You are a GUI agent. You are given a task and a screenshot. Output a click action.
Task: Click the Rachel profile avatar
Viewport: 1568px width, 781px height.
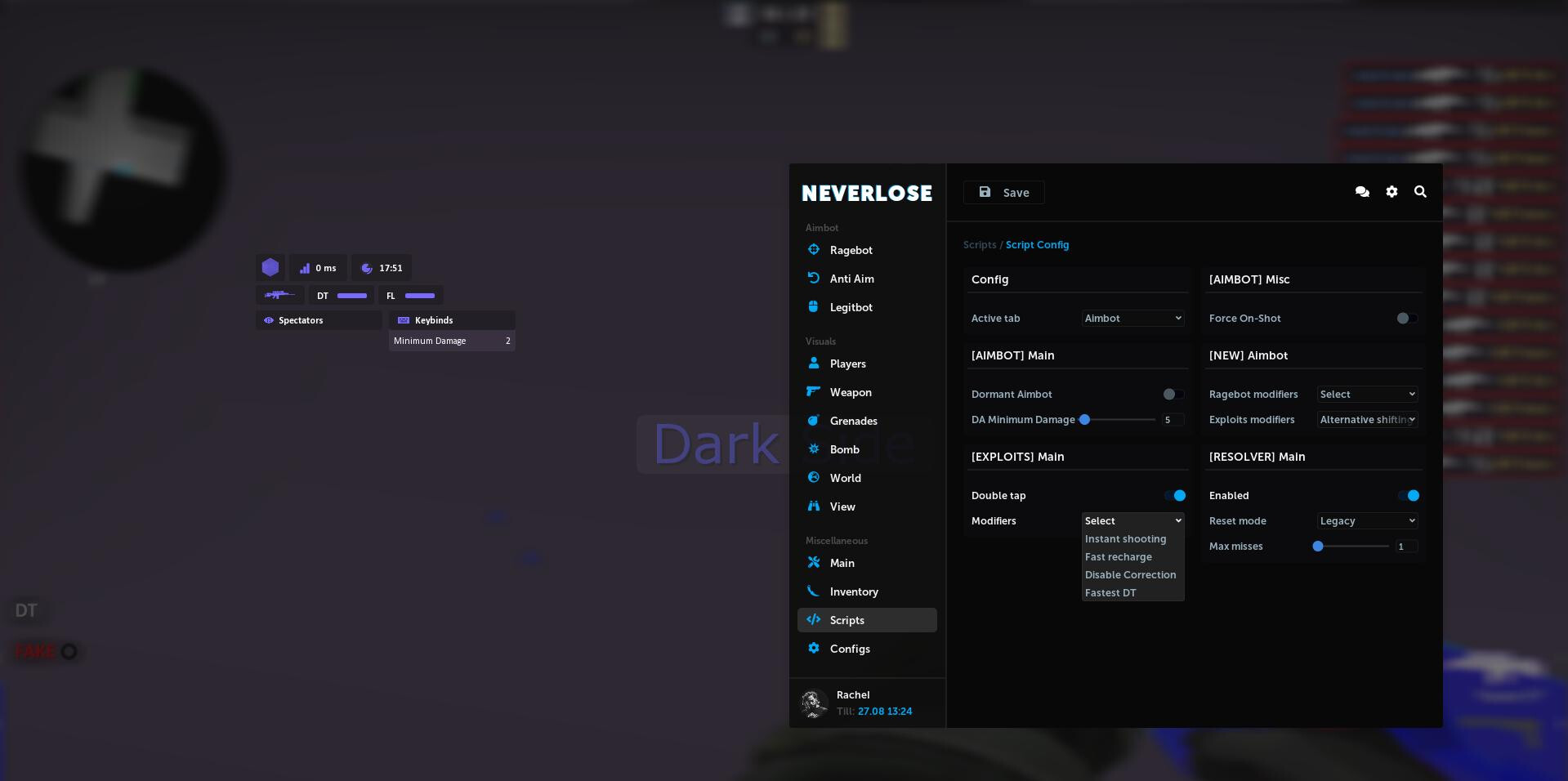pyautogui.click(x=813, y=703)
